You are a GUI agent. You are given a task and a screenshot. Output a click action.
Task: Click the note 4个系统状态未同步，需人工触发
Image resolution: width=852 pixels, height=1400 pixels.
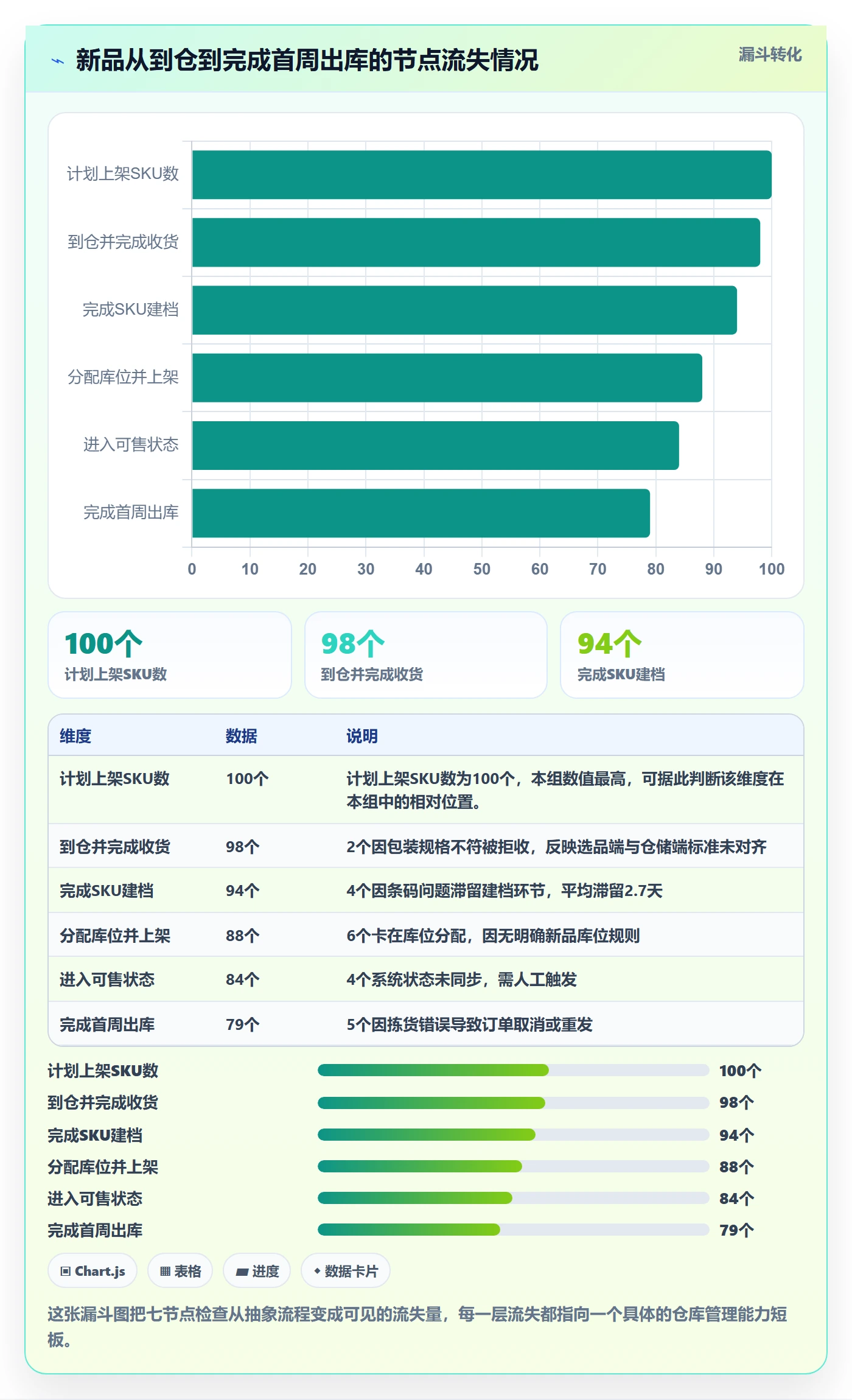pyautogui.click(x=461, y=979)
